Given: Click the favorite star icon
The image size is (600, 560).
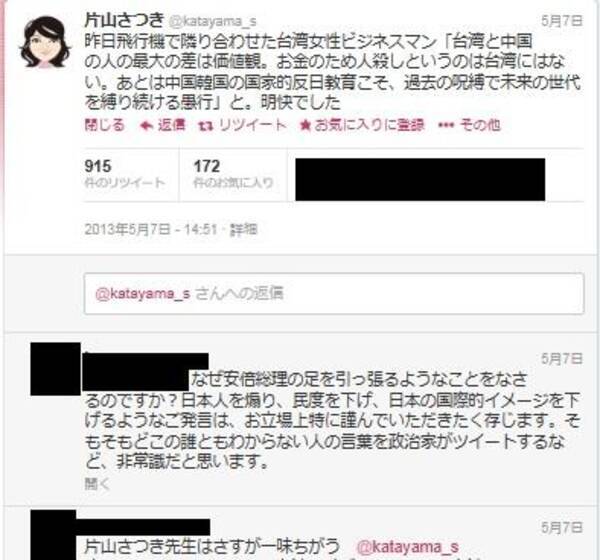Looking at the screenshot, I should coord(305,125).
